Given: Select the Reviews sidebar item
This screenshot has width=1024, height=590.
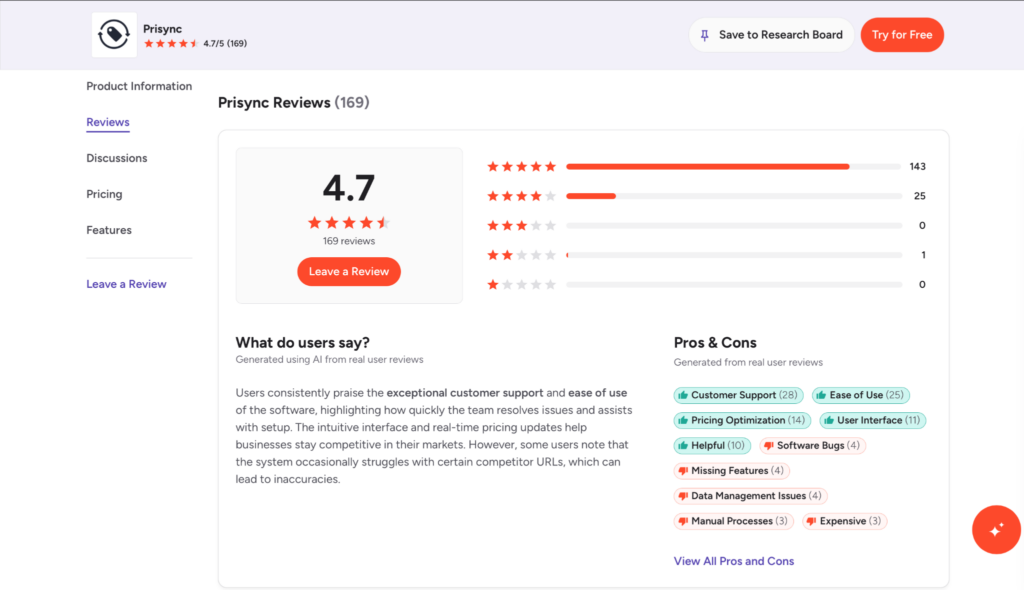Looking at the screenshot, I should 108,122.
